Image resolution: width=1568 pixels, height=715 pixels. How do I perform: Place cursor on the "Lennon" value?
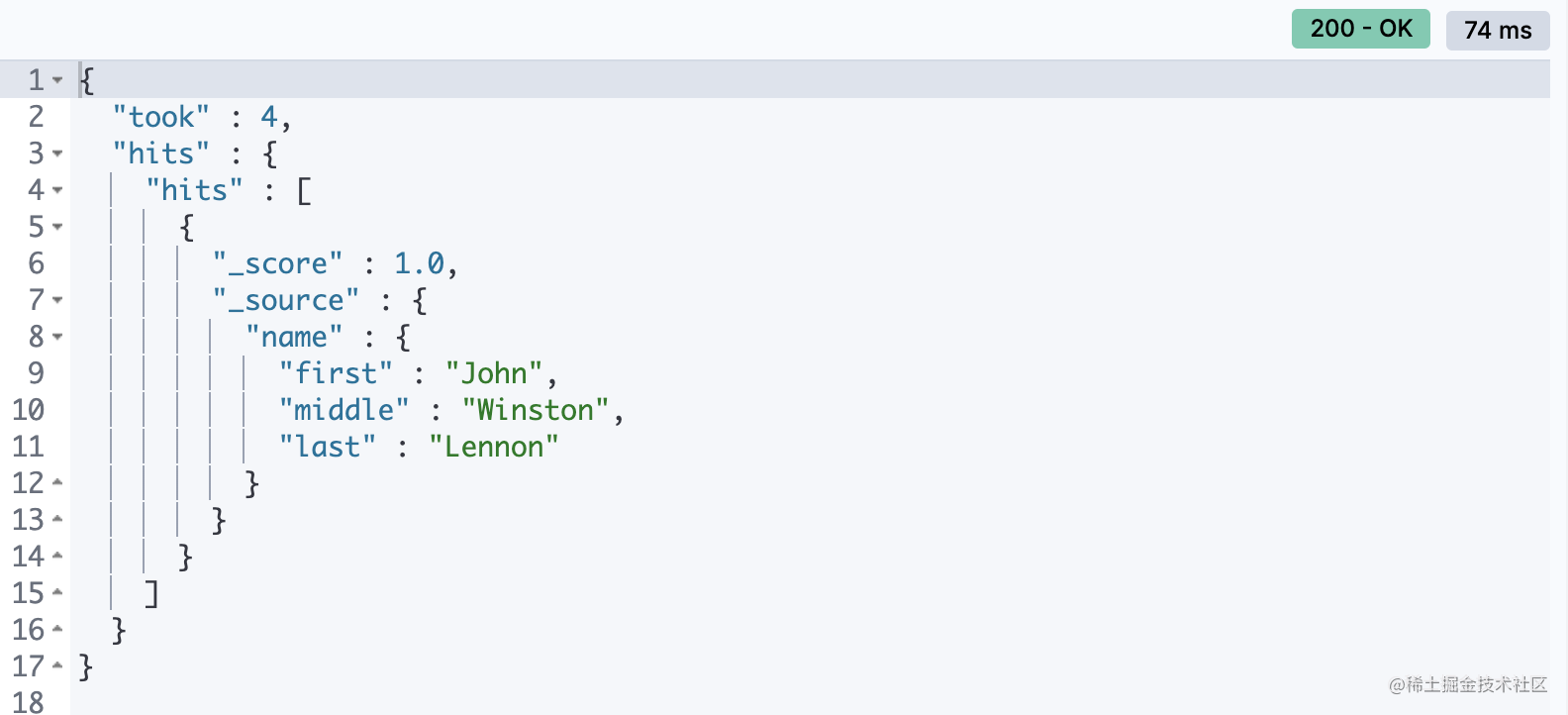(494, 447)
